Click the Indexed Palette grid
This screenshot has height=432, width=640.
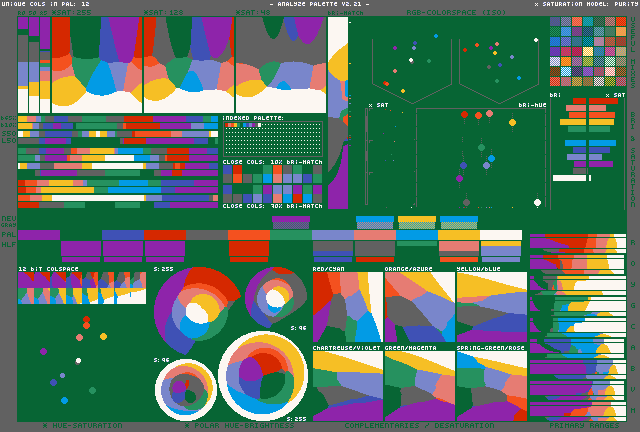pyautogui.click(x=272, y=138)
